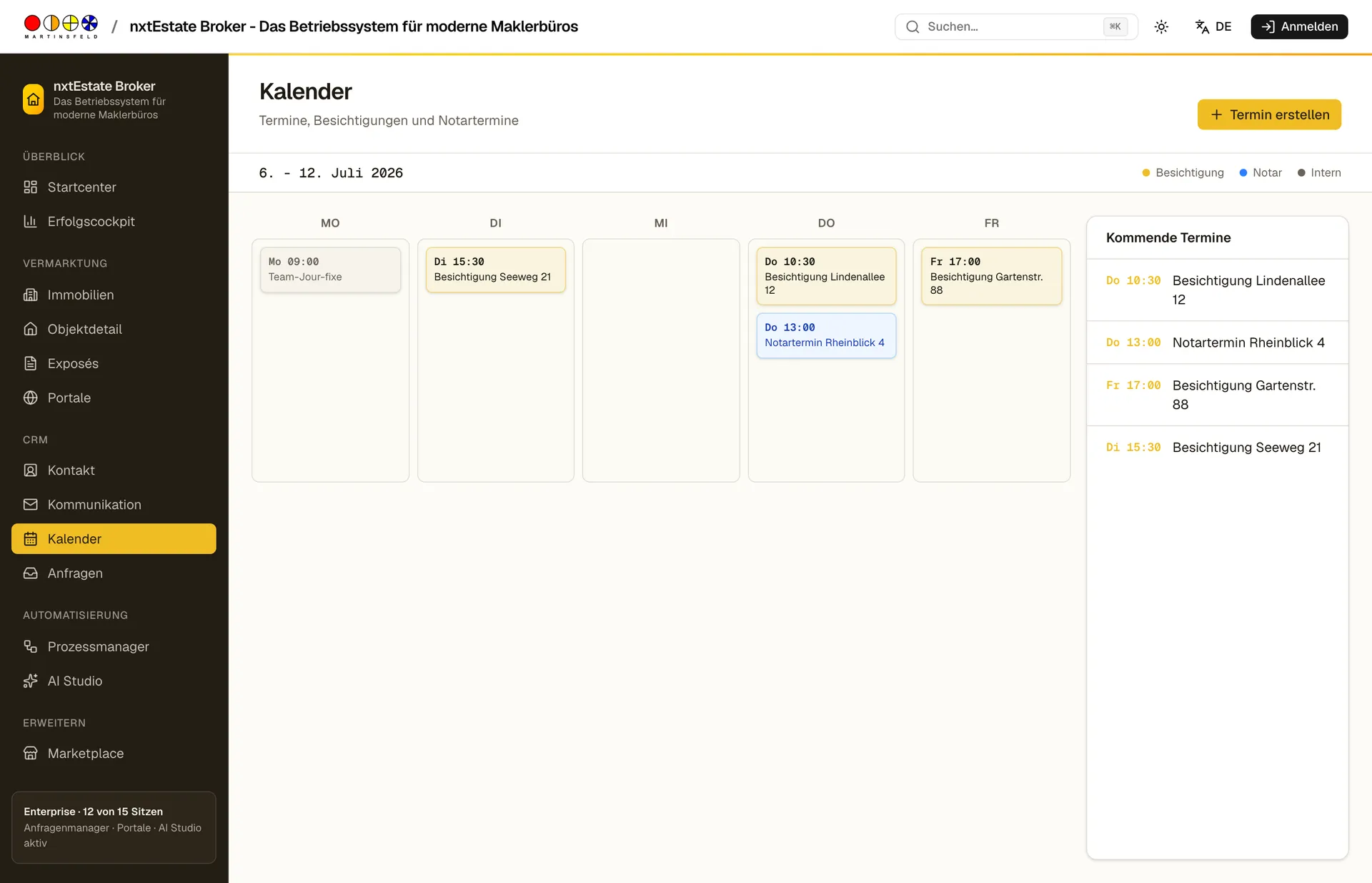Click the Startcenter grid icon
1372x883 pixels.
pyautogui.click(x=30, y=187)
